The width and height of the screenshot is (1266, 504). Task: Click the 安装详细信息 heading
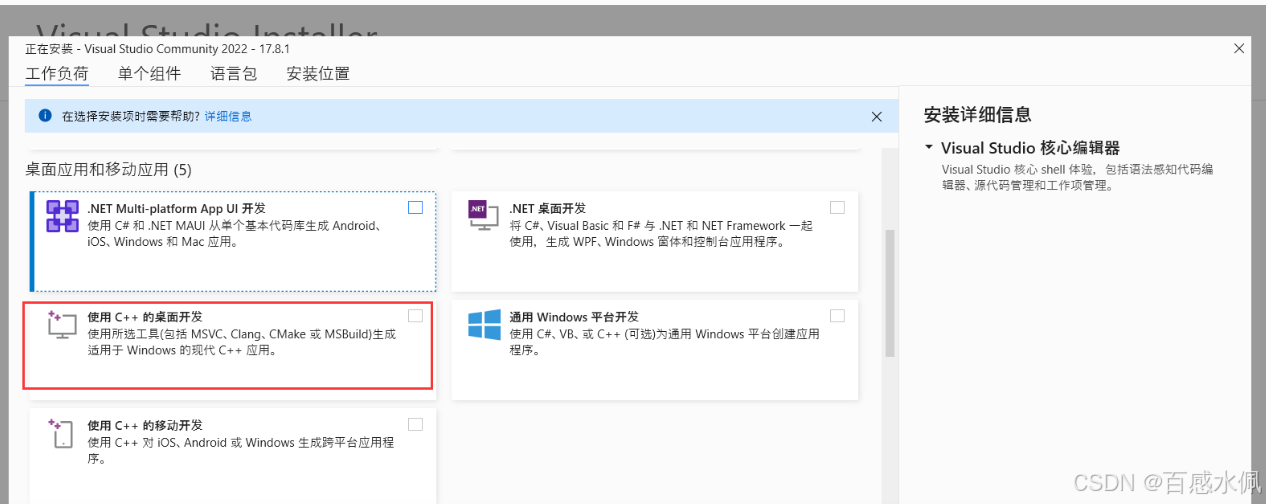point(977,115)
